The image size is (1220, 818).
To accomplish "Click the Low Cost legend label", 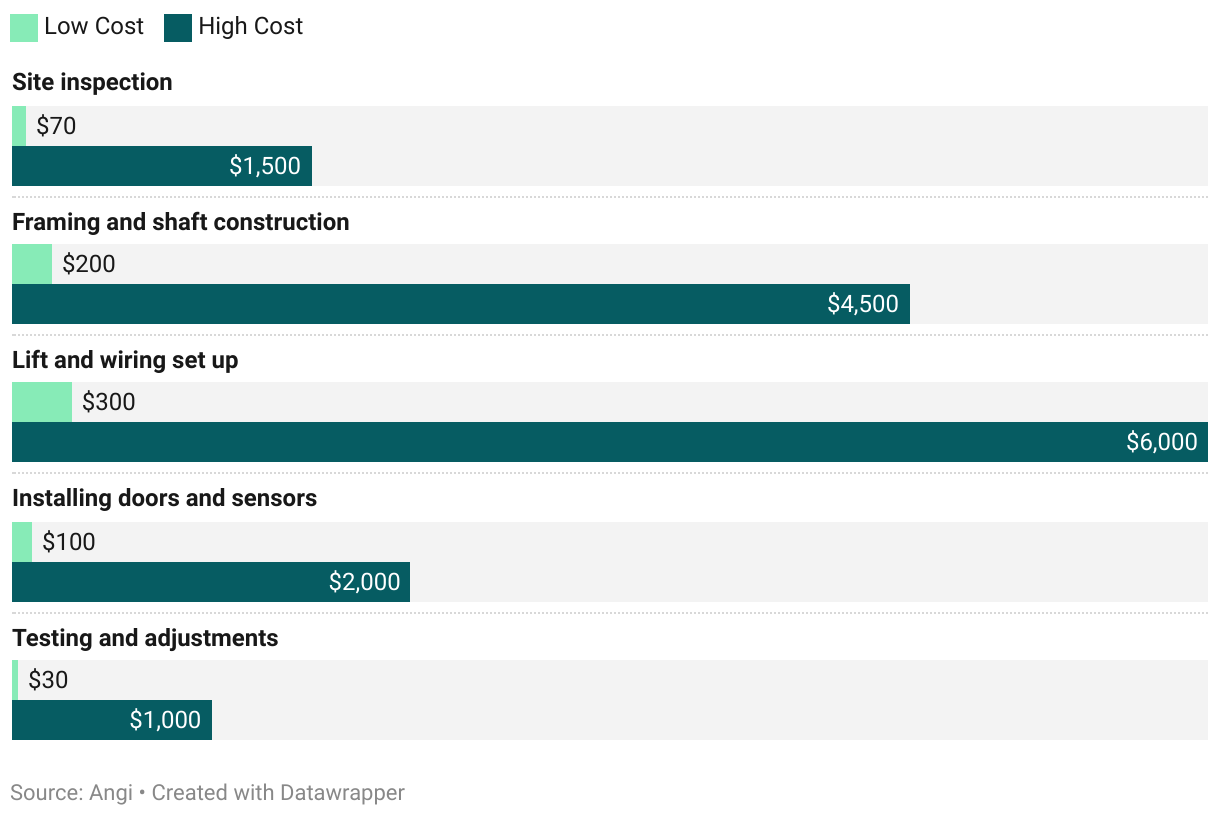I will point(94,27).
